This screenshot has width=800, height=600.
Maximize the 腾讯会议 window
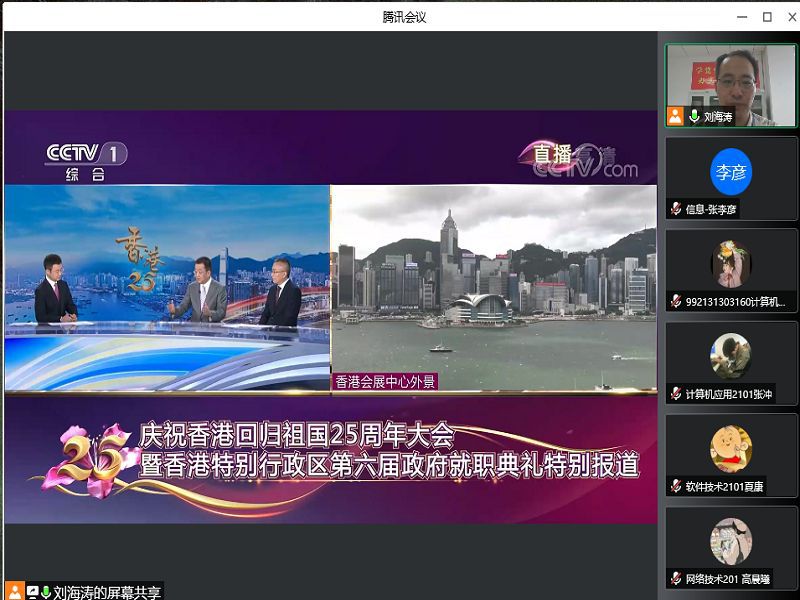(x=767, y=16)
